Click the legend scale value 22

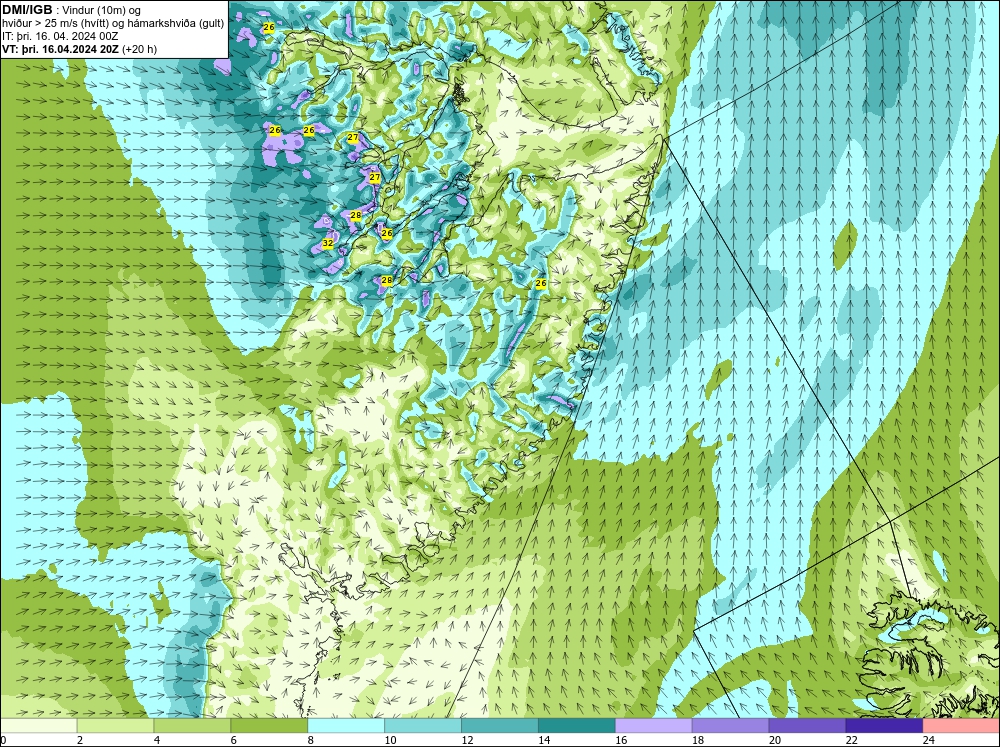(851, 740)
